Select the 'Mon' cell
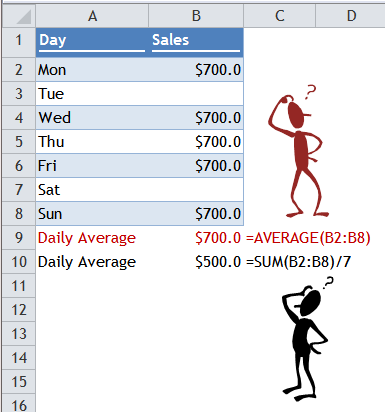Viewport: 385px width, 412px height. tap(92, 70)
